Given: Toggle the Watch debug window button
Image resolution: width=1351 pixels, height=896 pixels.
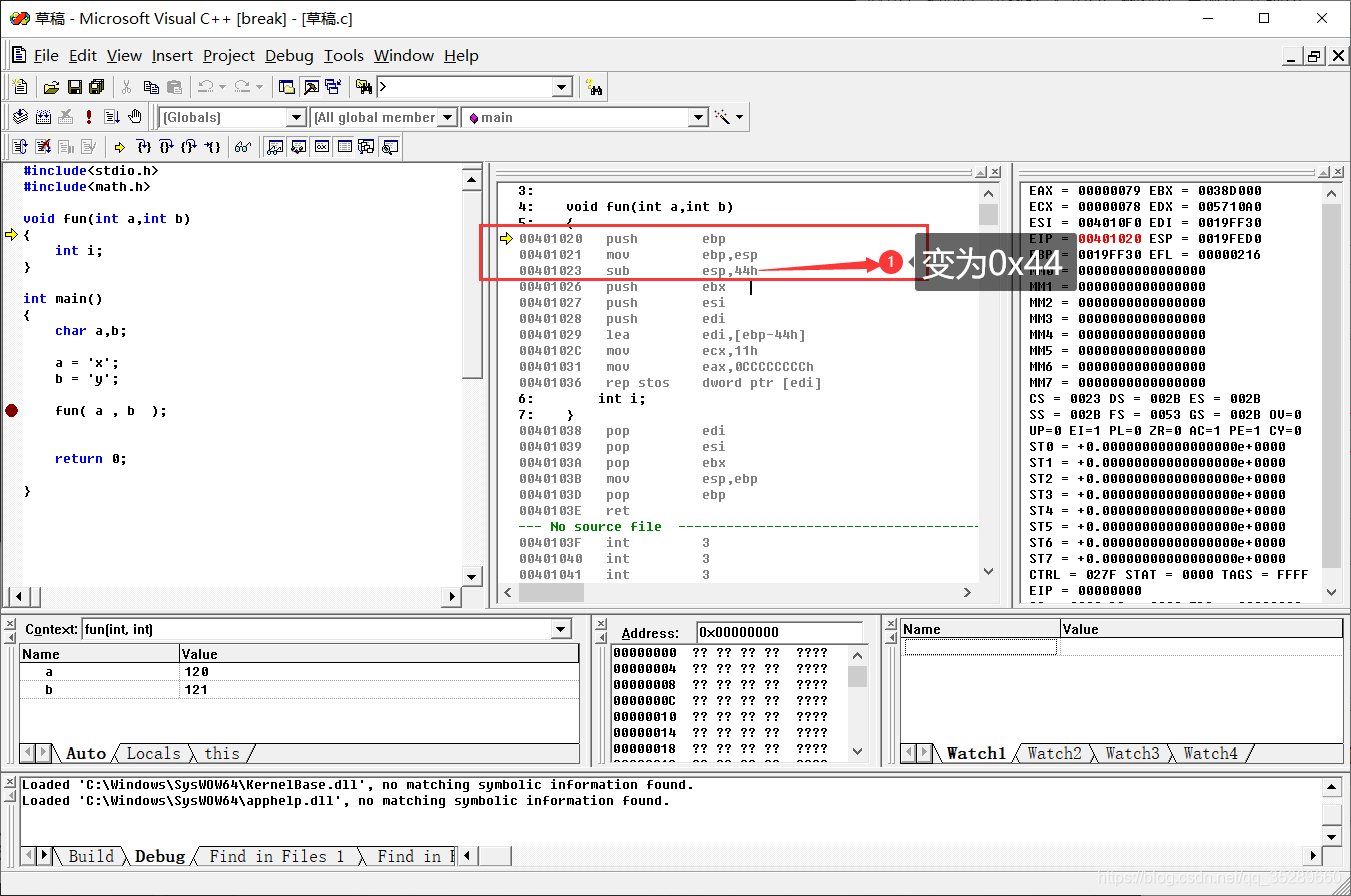Looking at the screenshot, I should pyautogui.click(x=274, y=147).
